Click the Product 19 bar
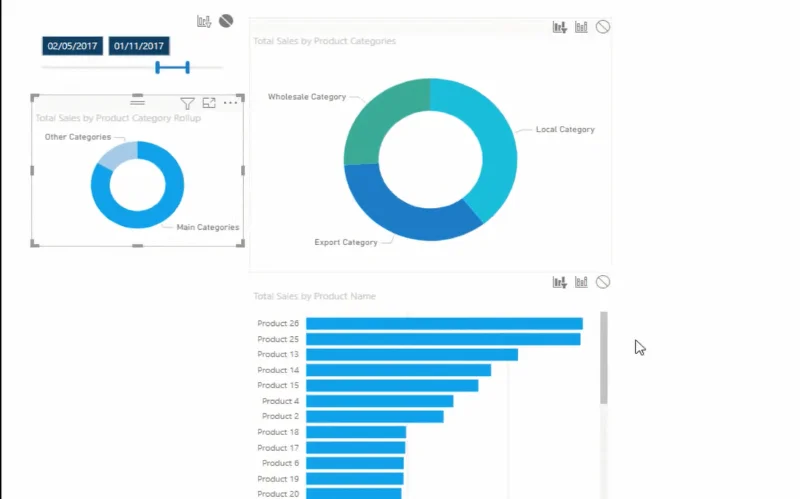The image size is (800, 499). click(355, 479)
